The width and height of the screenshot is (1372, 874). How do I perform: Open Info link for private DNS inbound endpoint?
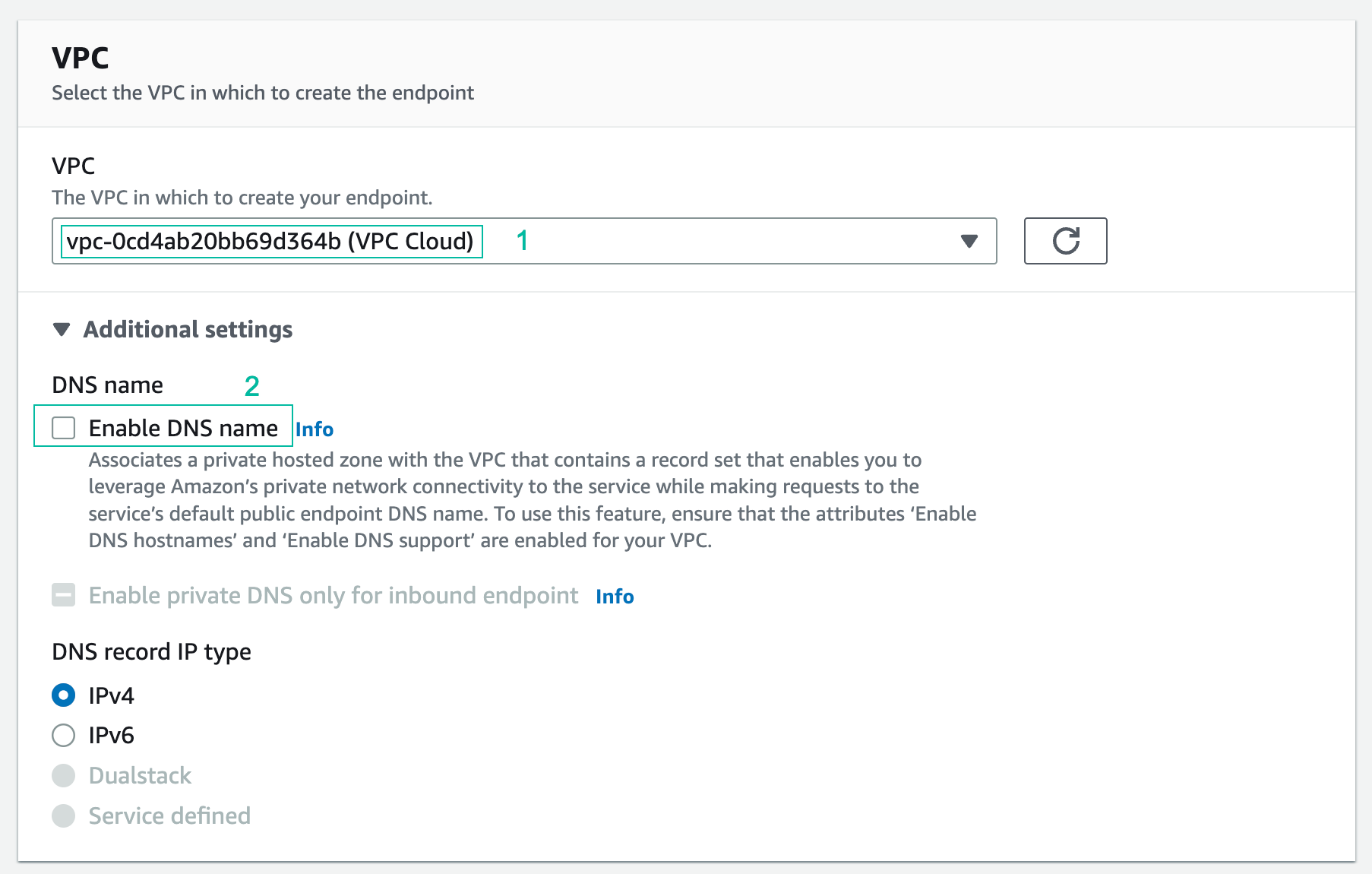point(615,597)
